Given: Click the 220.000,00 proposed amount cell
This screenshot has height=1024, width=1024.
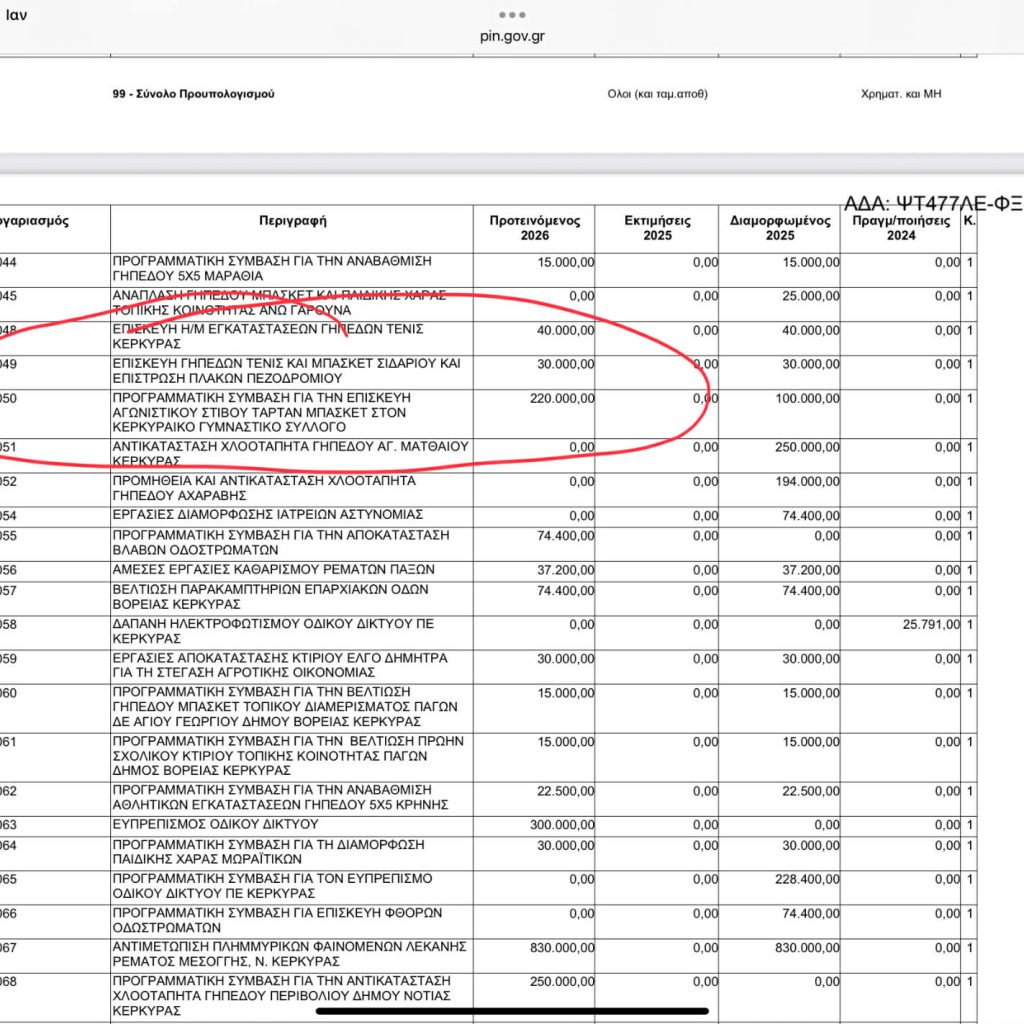Looking at the screenshot, I should 562,398.
